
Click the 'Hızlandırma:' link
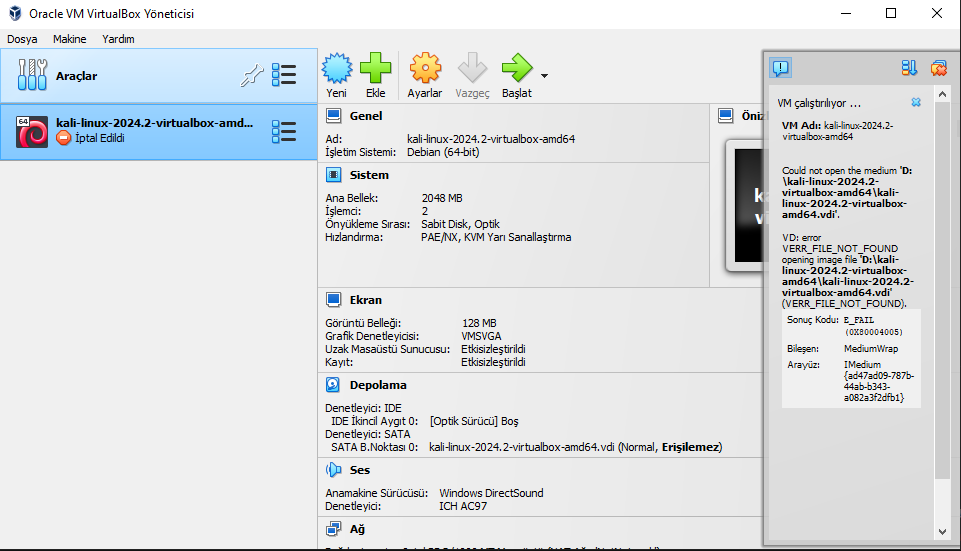[354, 237]
